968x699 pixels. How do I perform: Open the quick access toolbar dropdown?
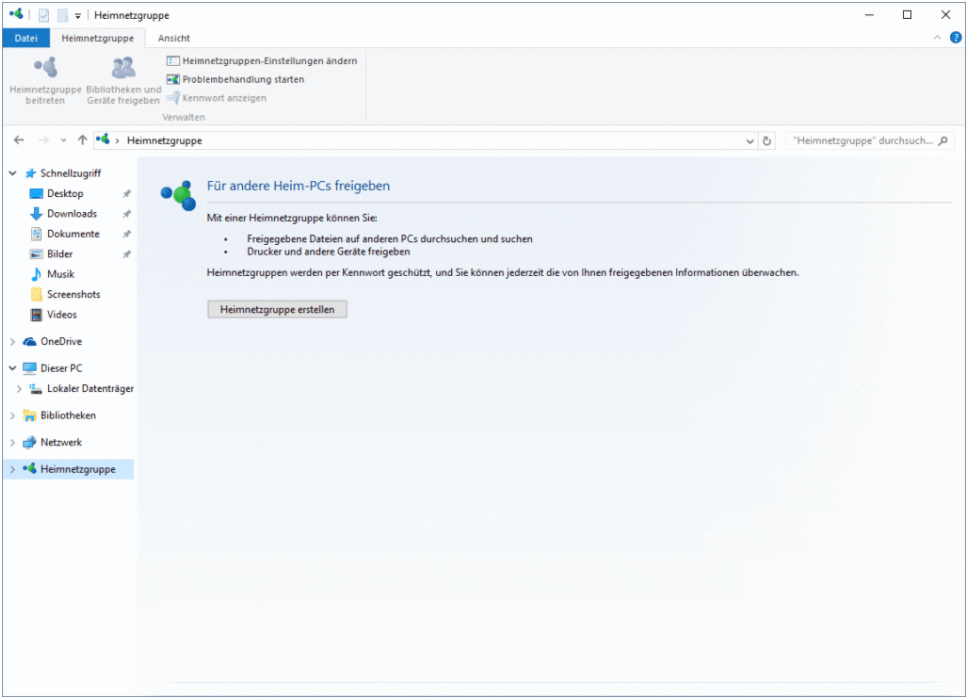coord(78,16)
